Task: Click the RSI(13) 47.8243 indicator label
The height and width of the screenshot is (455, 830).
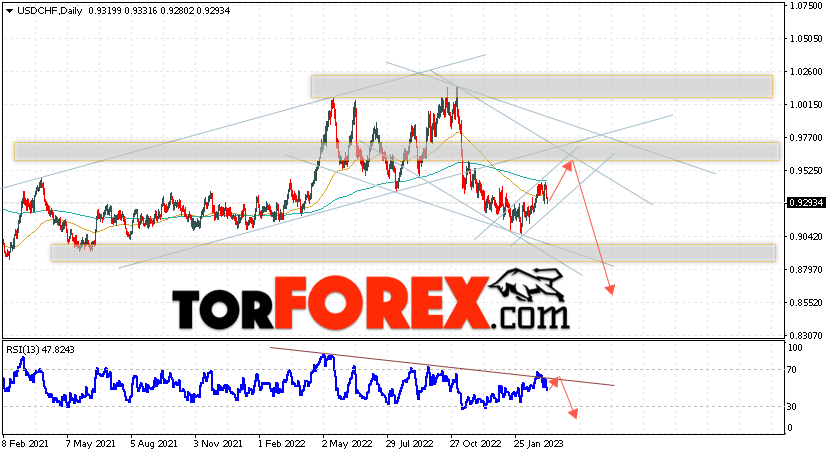Action: (40, 350)
